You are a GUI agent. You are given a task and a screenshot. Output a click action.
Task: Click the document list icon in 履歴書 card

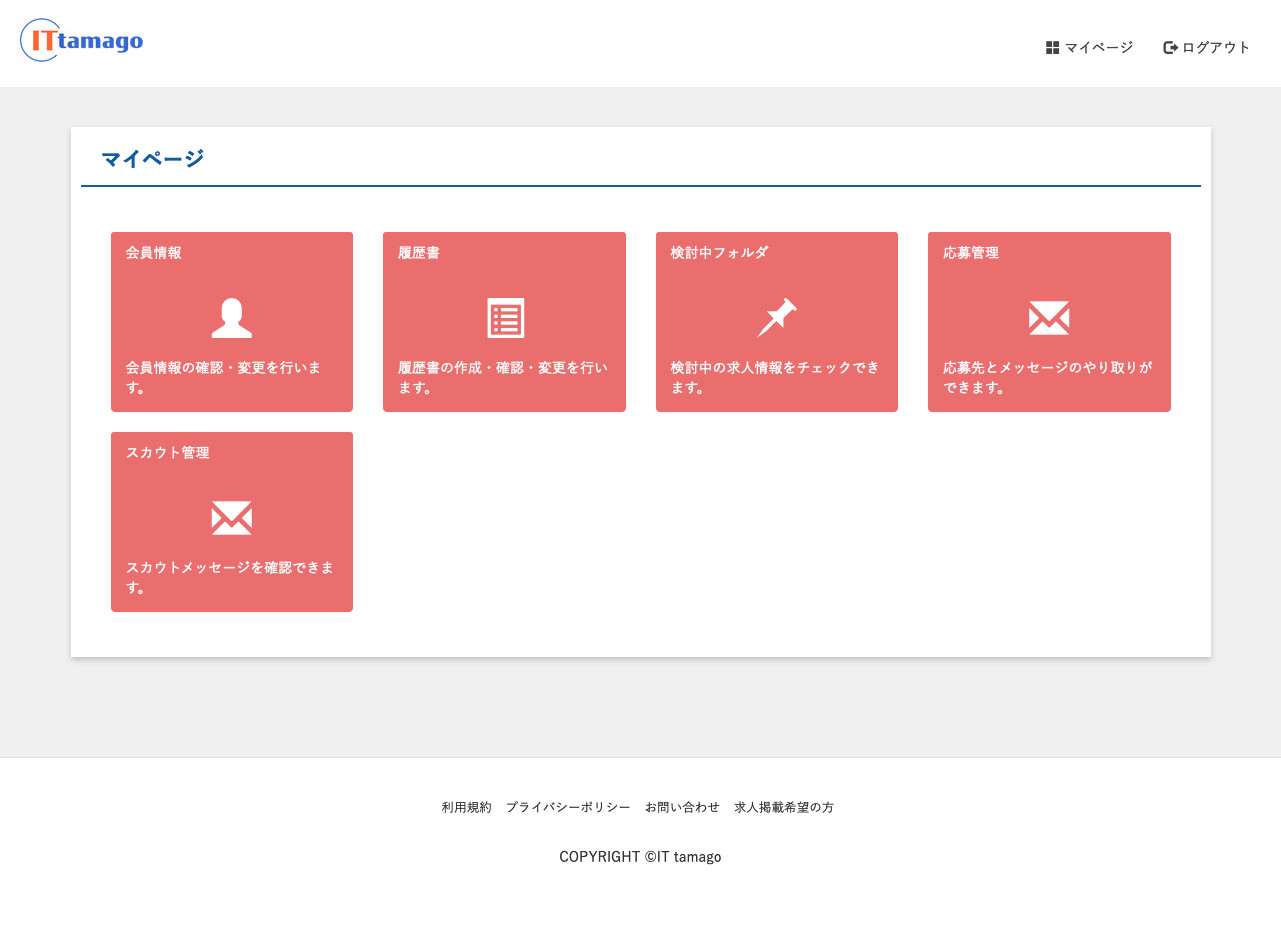pyautogui.click(x=505, y=318)
